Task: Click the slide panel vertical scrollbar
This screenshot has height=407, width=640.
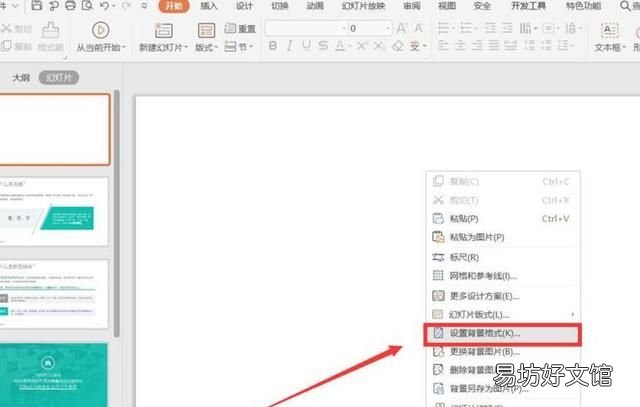Action: (117, 213)
